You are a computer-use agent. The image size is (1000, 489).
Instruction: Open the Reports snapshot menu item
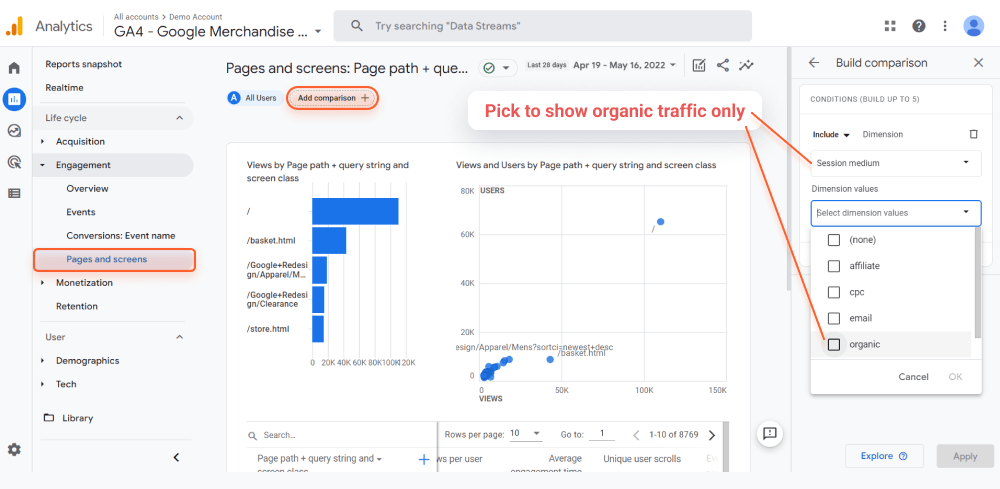point(84,64)
